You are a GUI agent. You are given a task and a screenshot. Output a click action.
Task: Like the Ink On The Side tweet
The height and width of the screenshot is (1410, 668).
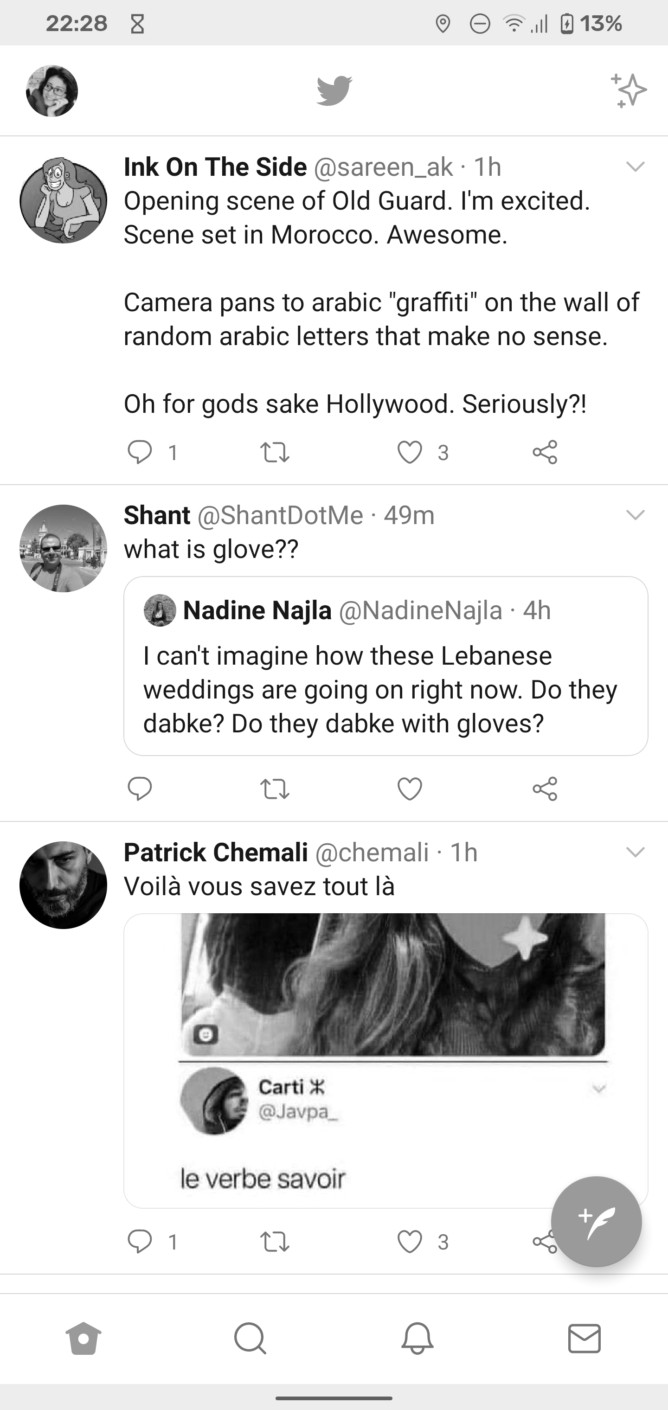coord(410,453)
